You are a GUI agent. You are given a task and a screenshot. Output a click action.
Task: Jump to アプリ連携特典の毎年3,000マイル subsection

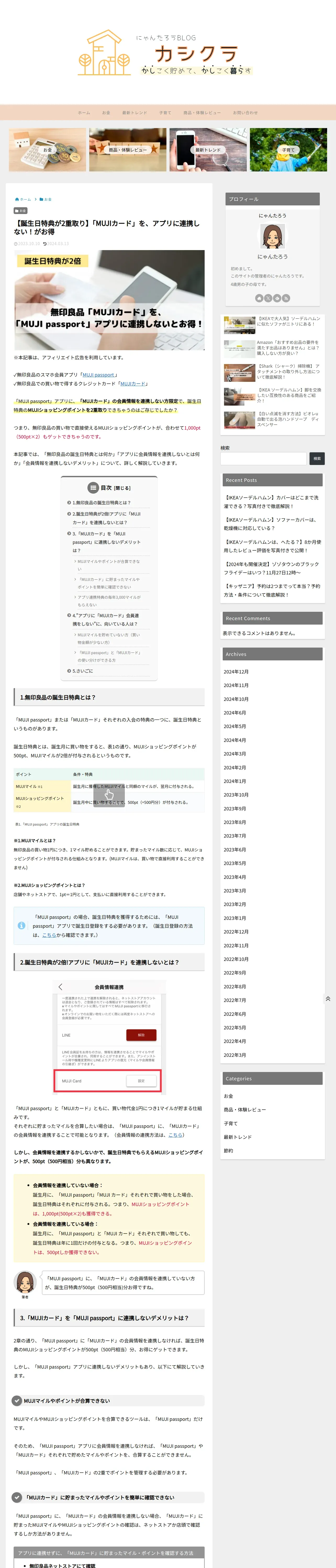109,601
